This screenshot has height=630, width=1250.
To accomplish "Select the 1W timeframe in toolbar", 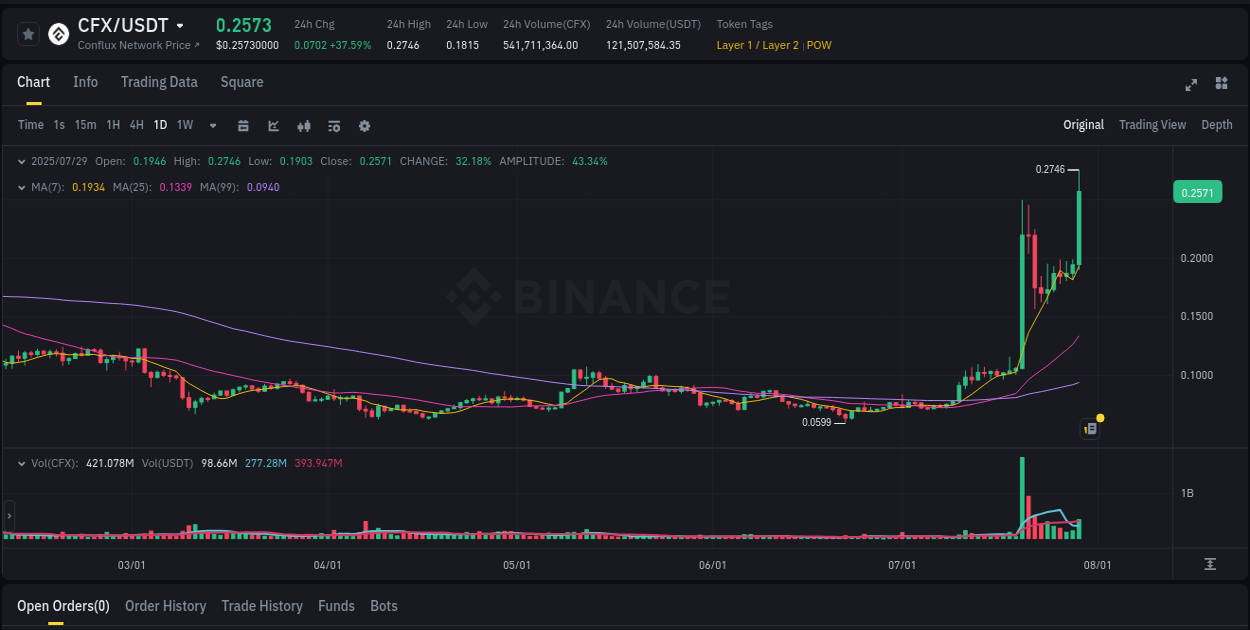I will 184,125.
